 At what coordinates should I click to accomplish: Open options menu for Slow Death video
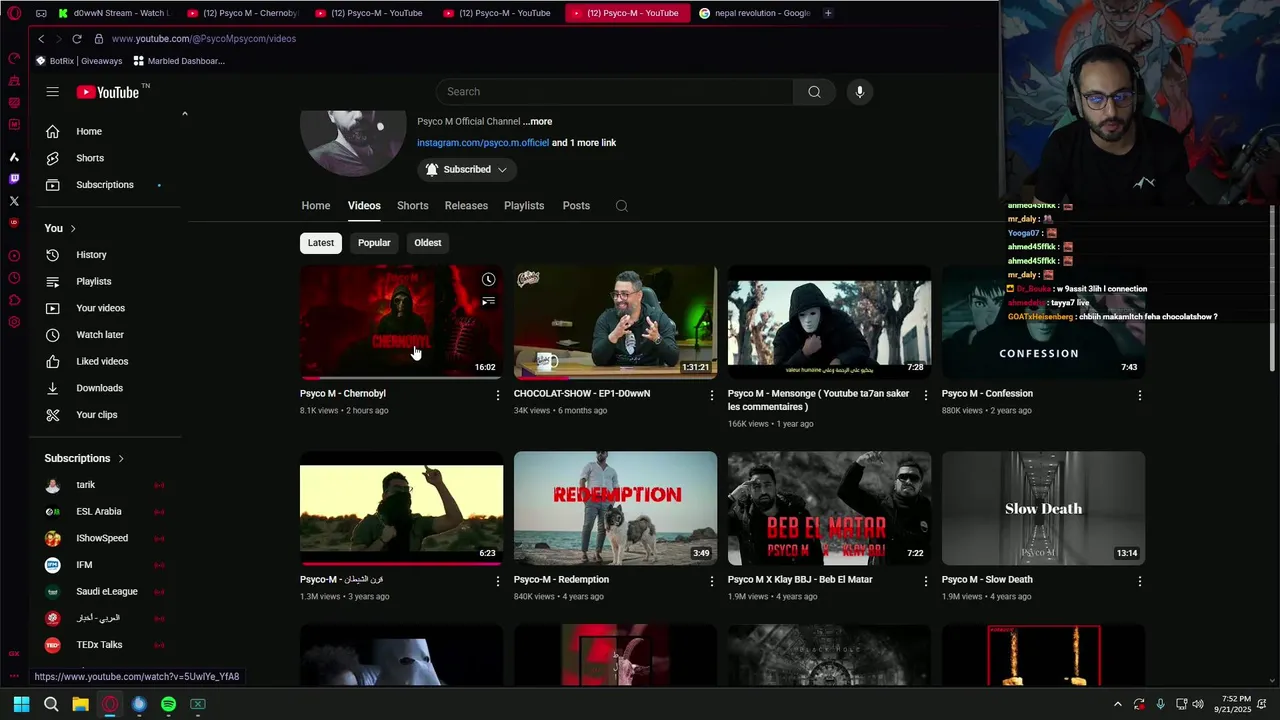point(1140,581)
